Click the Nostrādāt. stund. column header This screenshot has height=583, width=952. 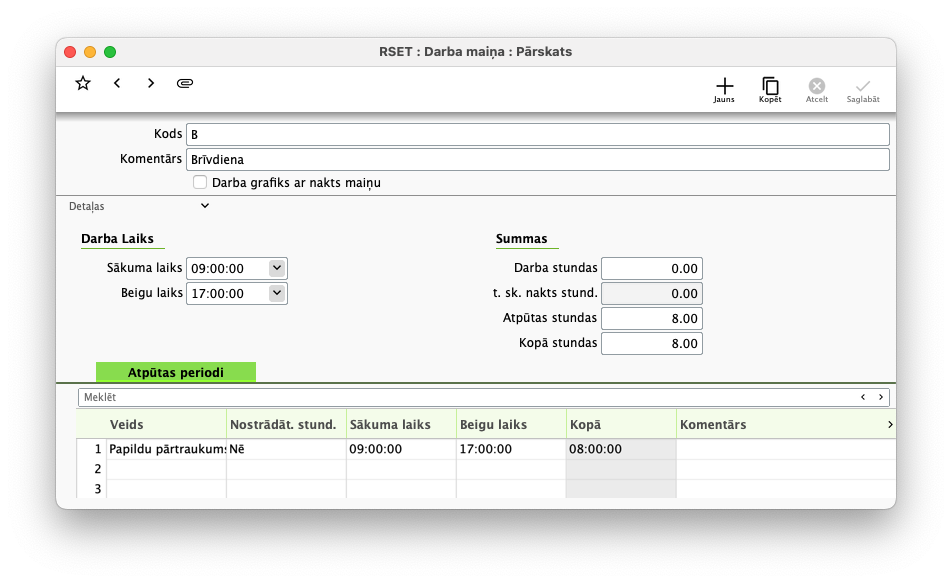(286, 424)
